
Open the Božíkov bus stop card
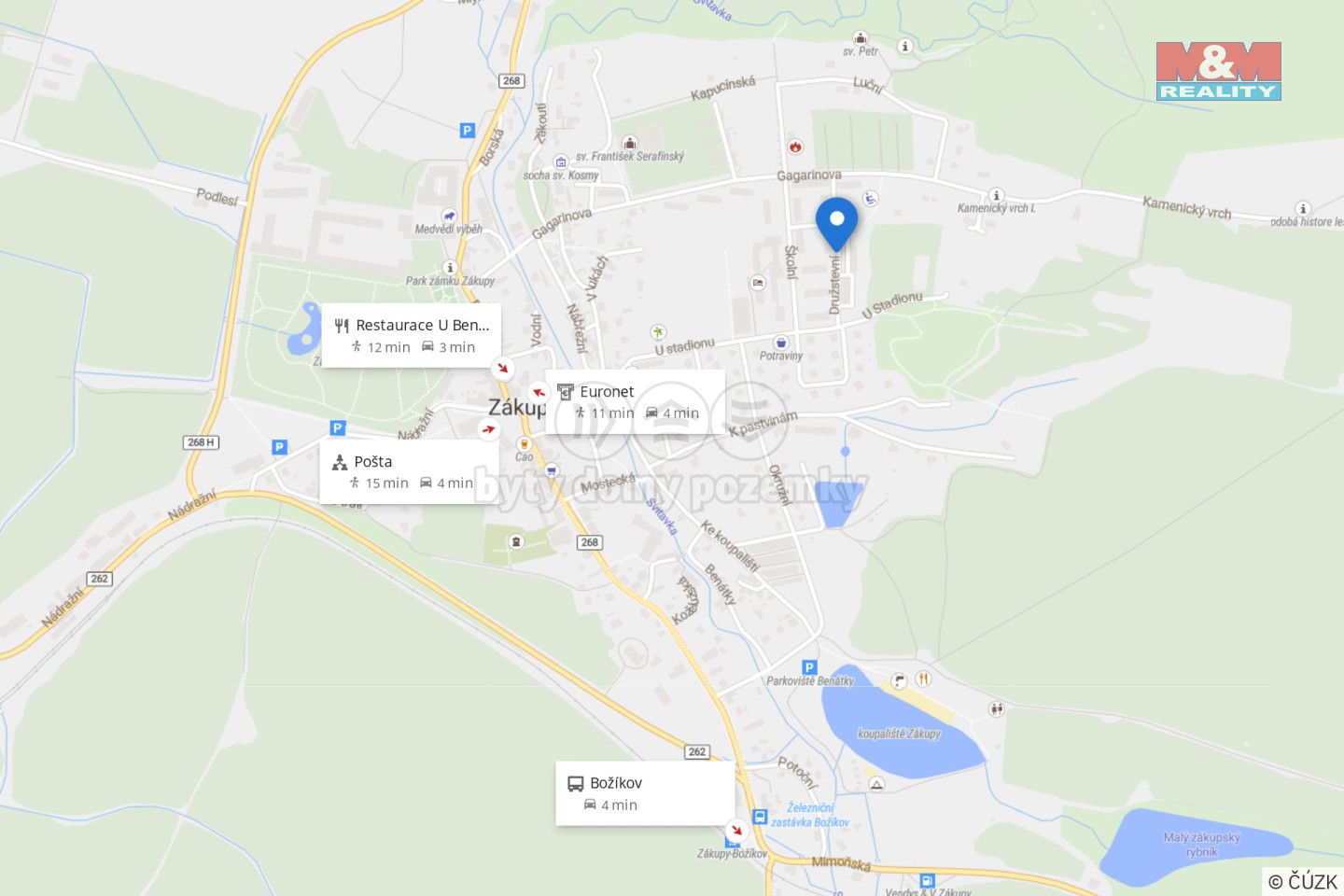[x=645, y=793]
